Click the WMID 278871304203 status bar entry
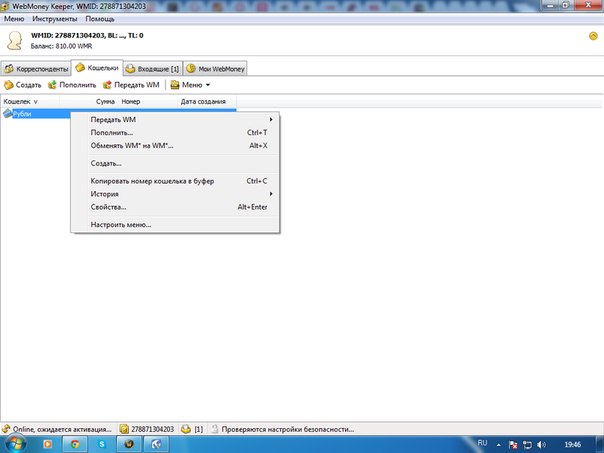604x453 pixels. click(x=147, y=429)
